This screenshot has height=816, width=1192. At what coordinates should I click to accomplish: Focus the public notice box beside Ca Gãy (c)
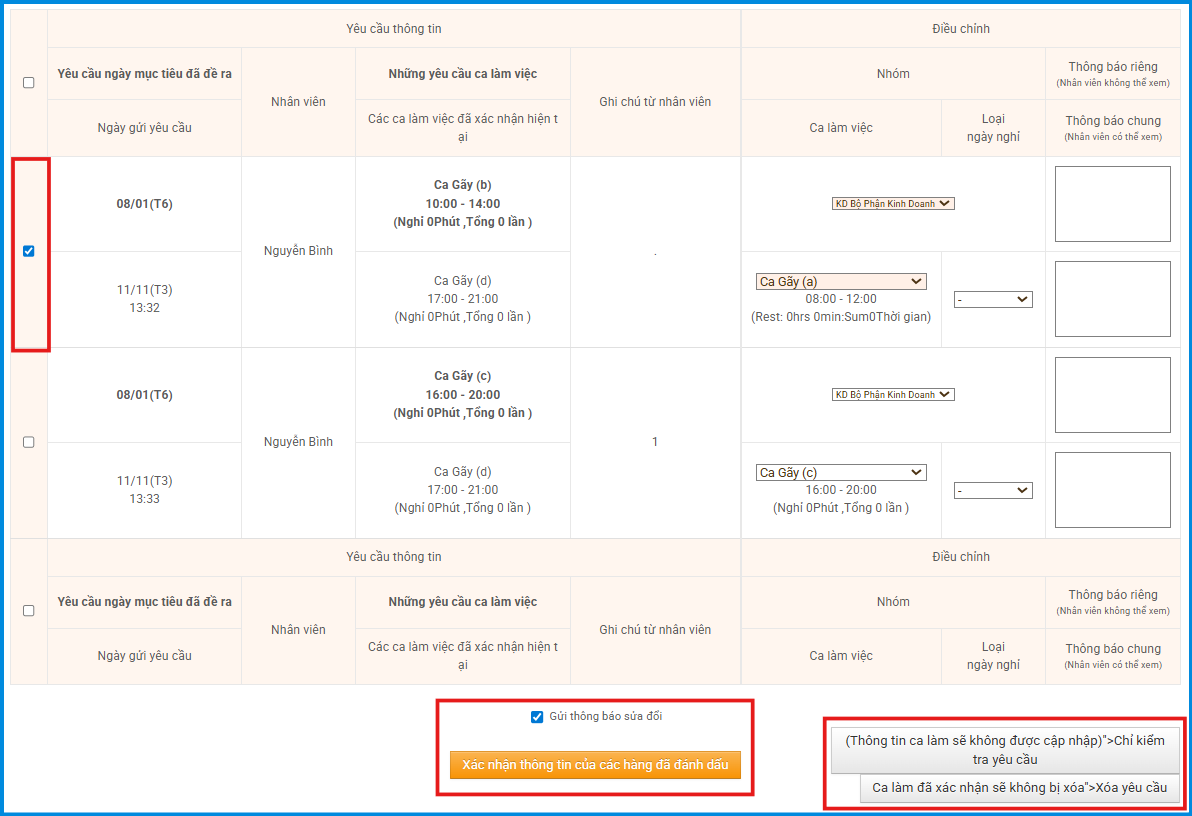point(1112,490)
